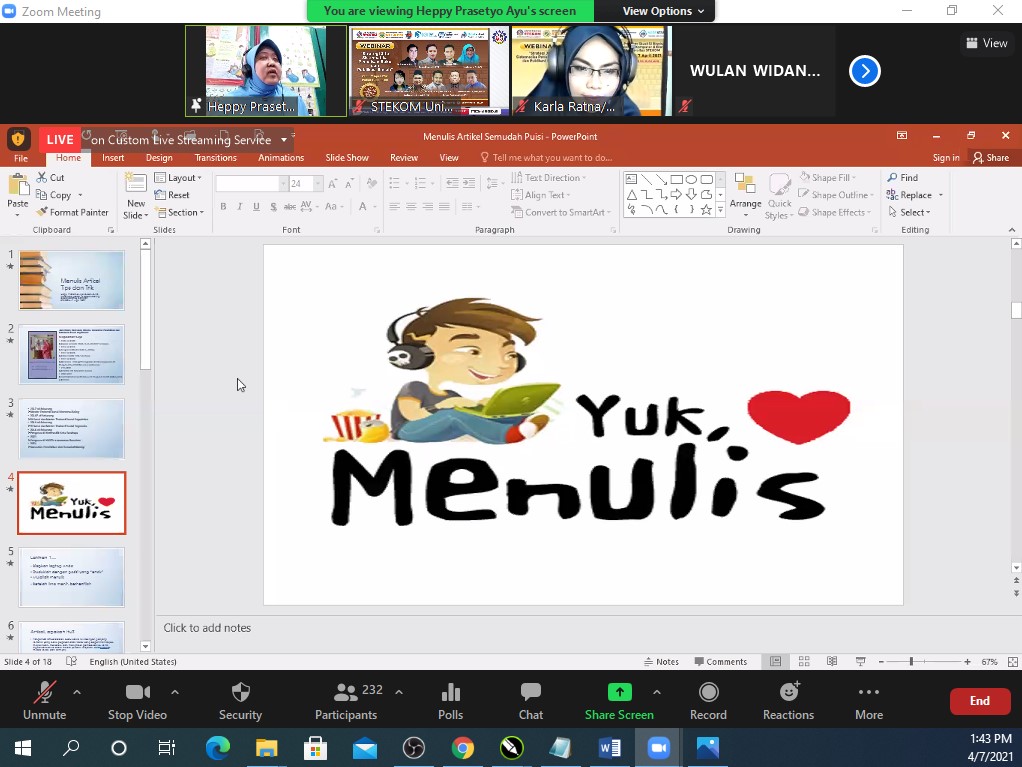Click Tell me what you want to do
Viewport: 1022px width, 767px height.
pyautogui.click(x=546, y=158)
